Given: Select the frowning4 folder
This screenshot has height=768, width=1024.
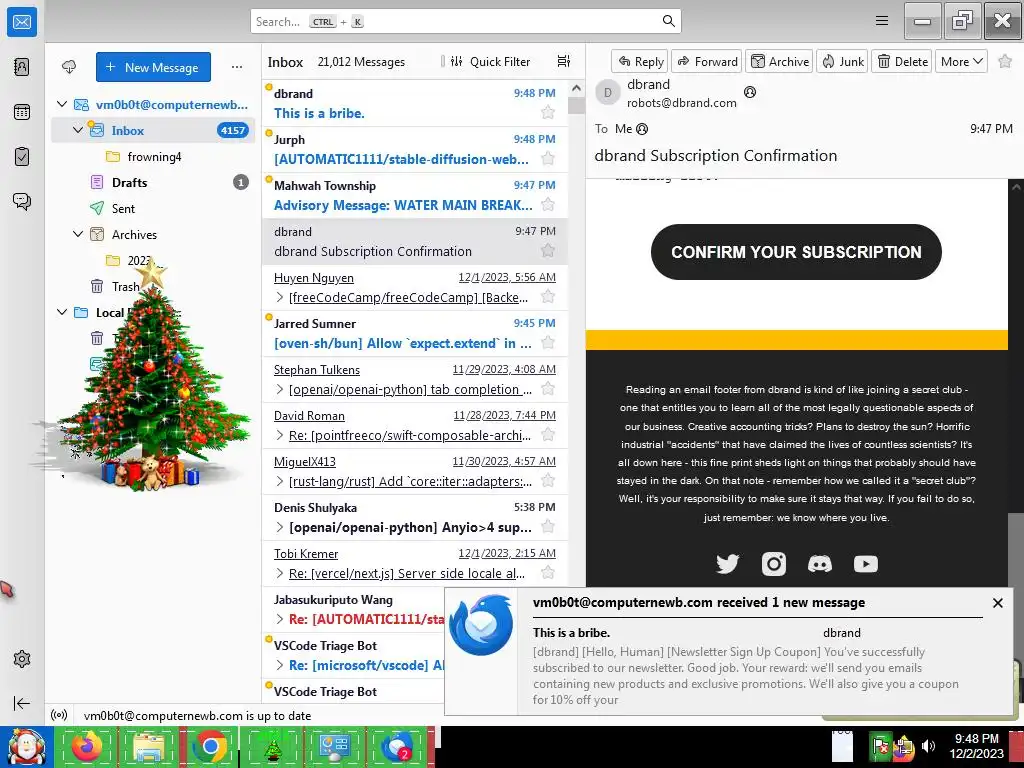Looking at the screenshot, I should click(153, 157).
